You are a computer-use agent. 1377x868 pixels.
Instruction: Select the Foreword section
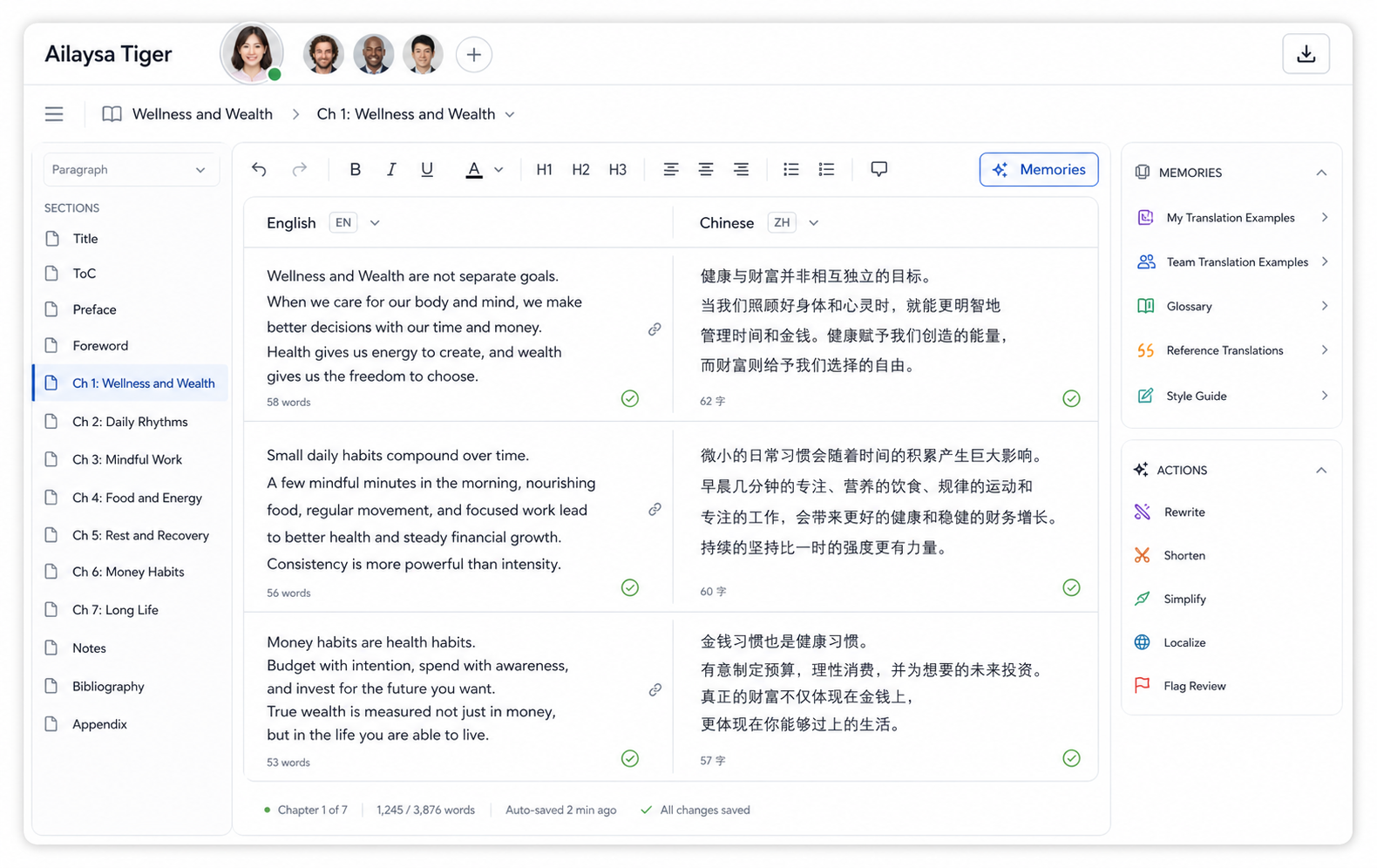[131, 345]
